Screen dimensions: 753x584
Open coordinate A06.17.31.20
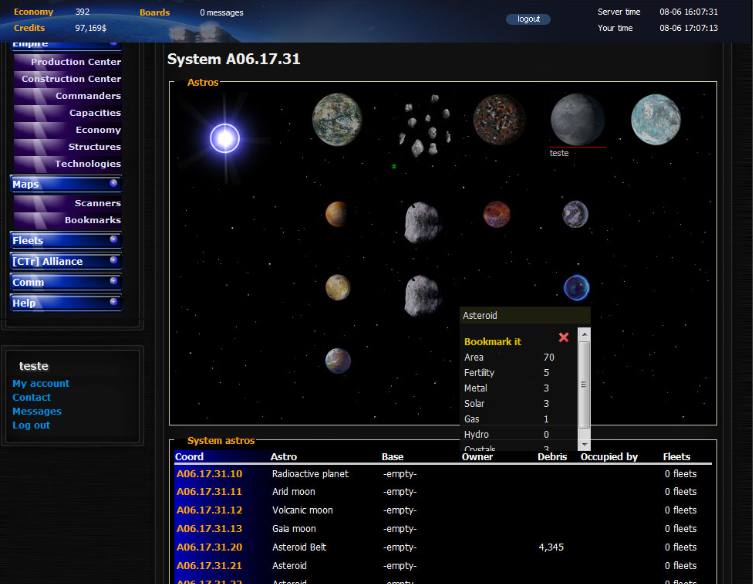pos(209,547)
